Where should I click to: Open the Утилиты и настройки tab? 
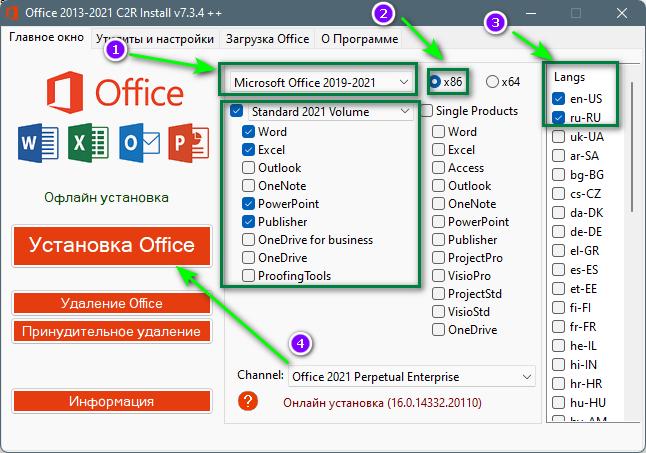[x=155, y=39]
